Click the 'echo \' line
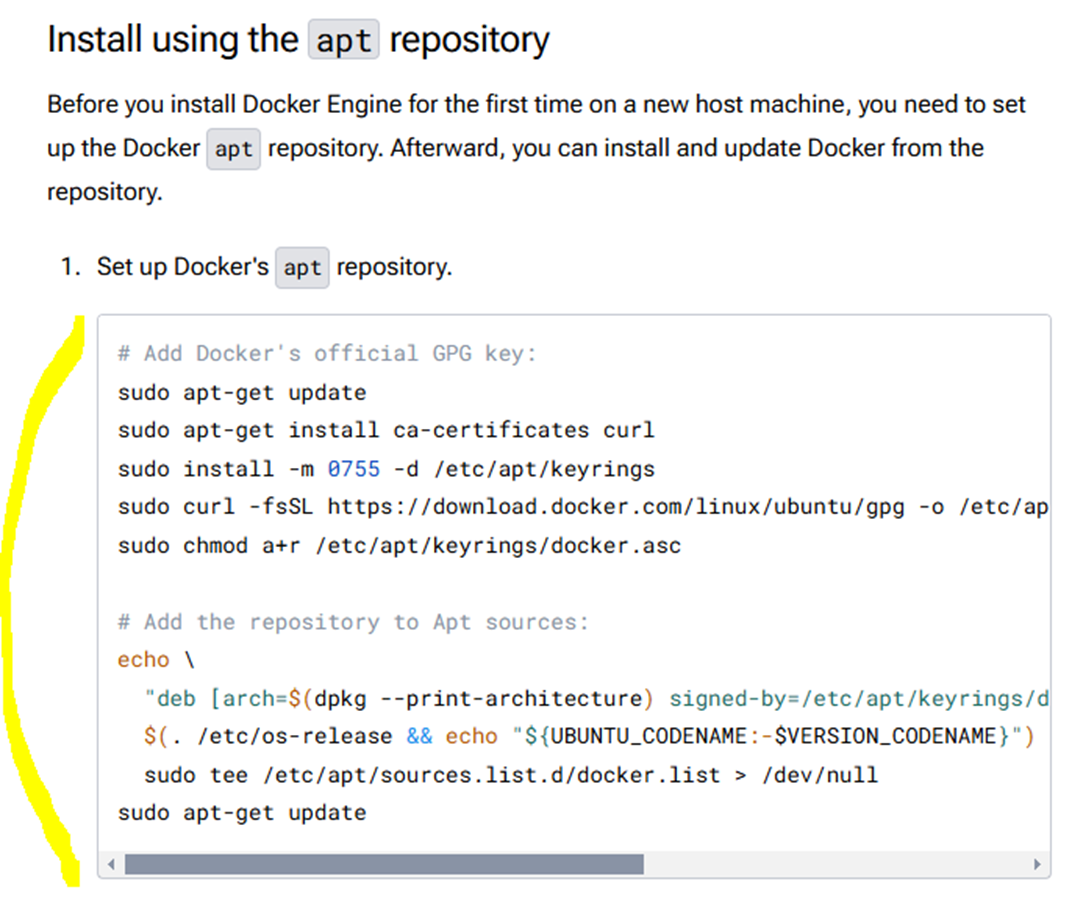The width and height of the screenshot is (1072, 901). click(x=157, y=660)
